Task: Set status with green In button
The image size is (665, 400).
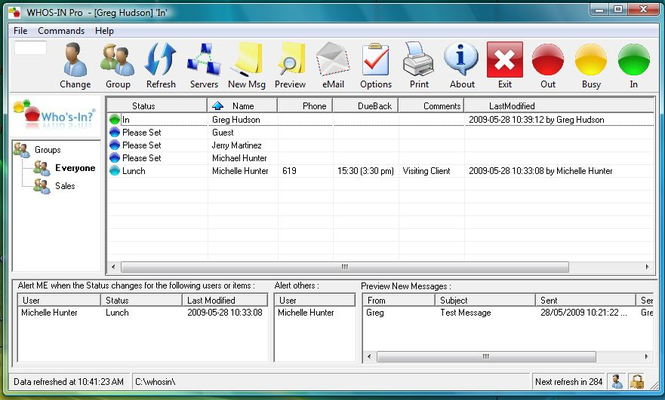Action: point(633,63)
